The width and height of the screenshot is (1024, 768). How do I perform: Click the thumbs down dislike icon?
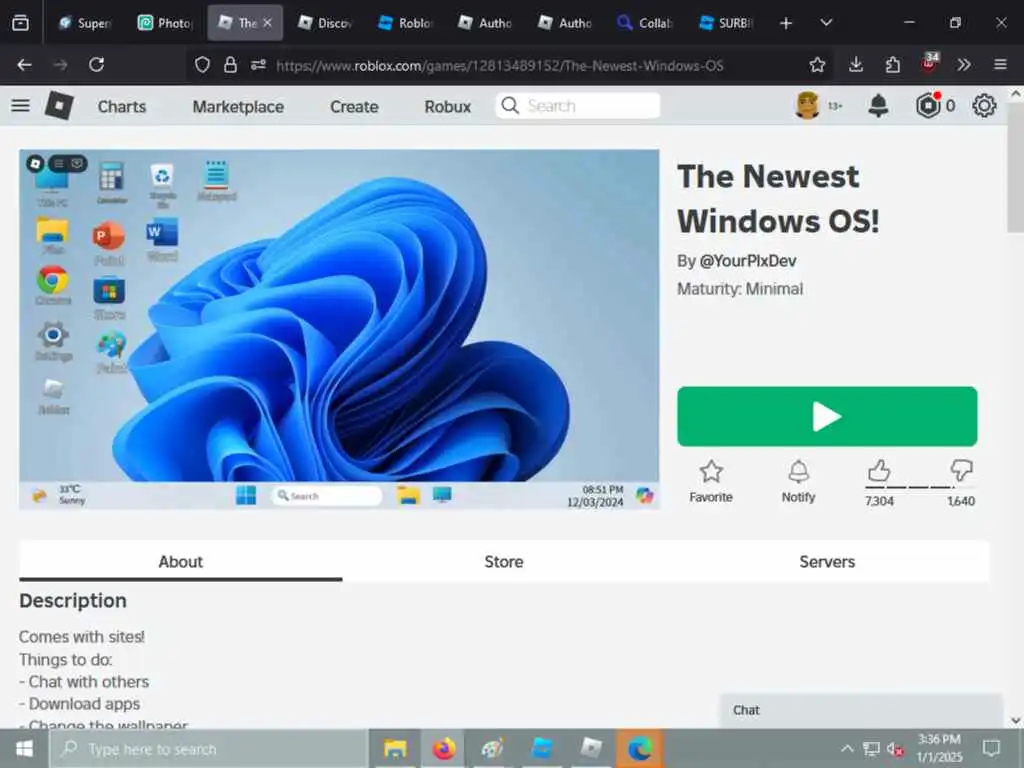coord(961,470)
